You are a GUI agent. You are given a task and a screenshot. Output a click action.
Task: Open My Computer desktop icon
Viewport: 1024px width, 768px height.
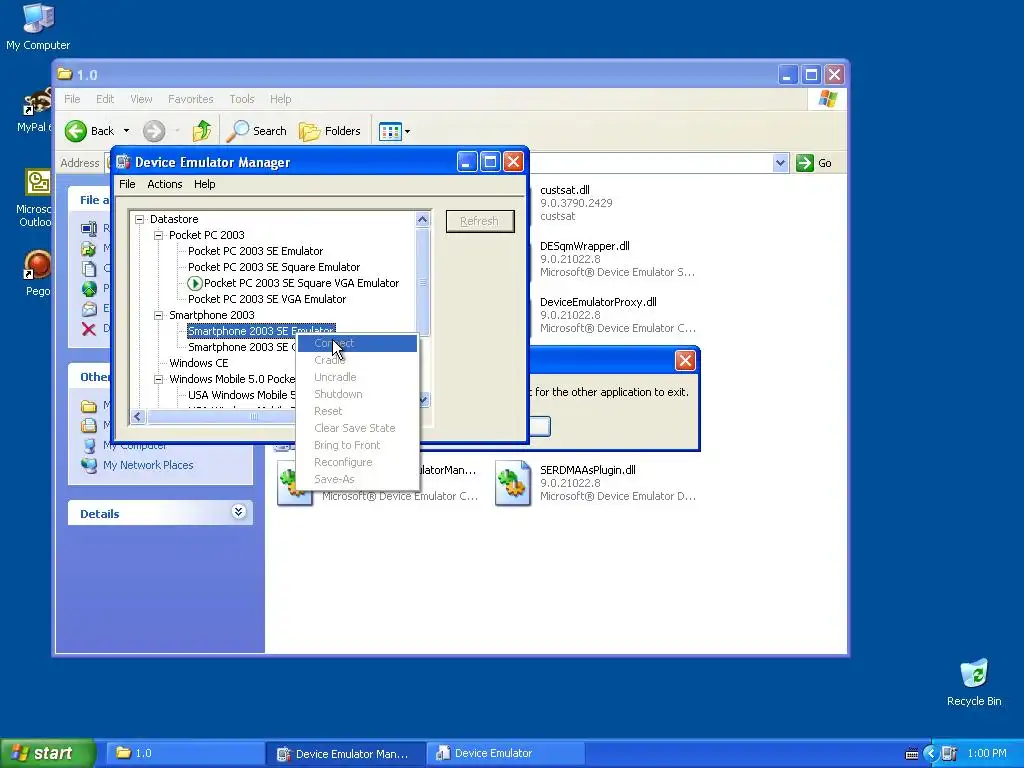click(38, 26)
